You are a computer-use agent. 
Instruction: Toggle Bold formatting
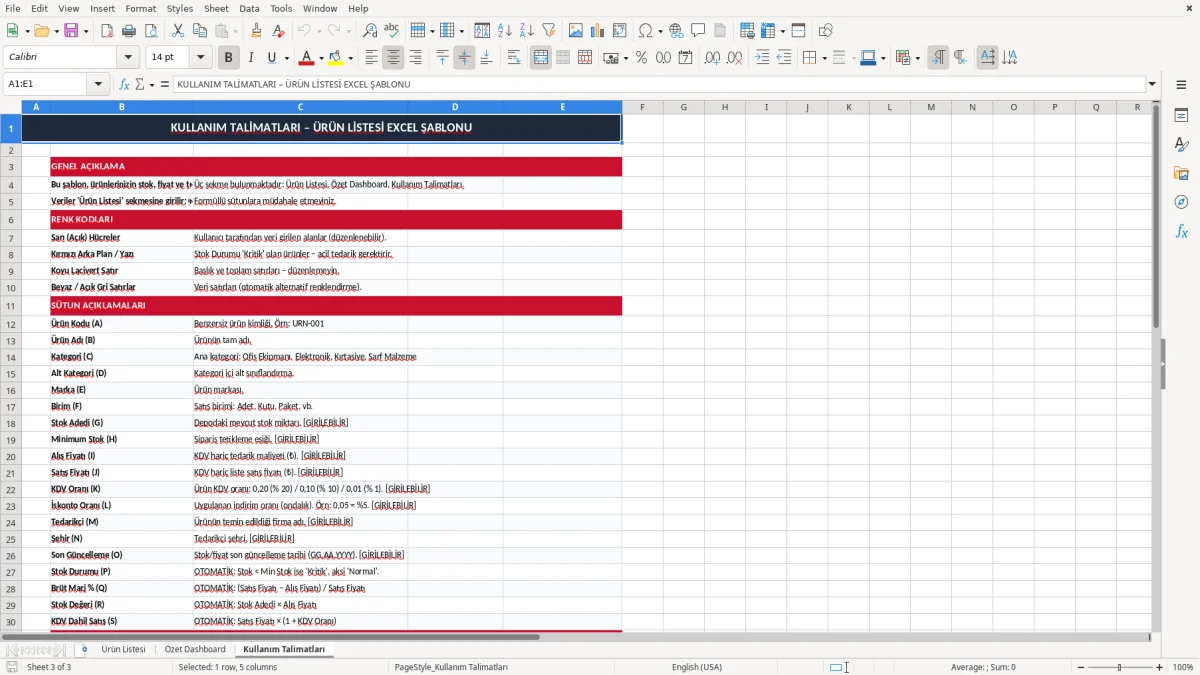229,58
